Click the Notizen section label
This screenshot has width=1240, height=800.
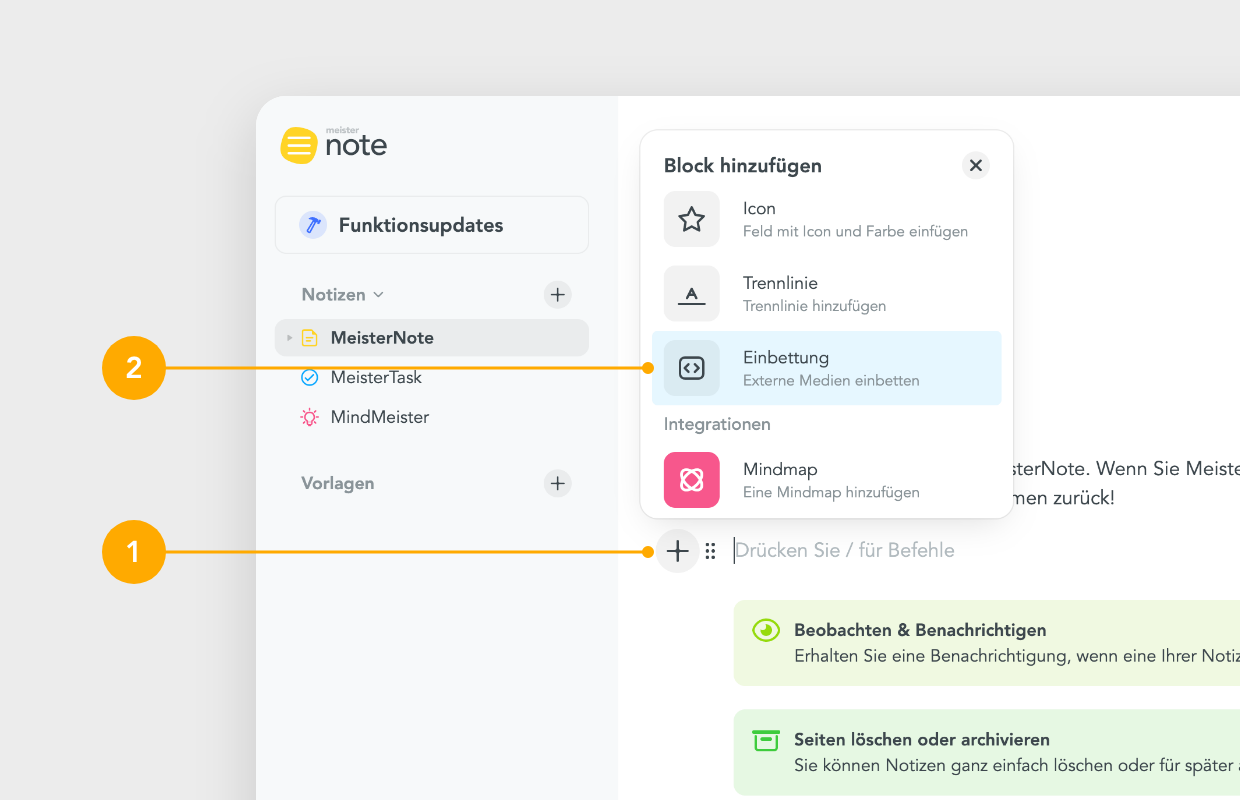[x=334, y=295]
